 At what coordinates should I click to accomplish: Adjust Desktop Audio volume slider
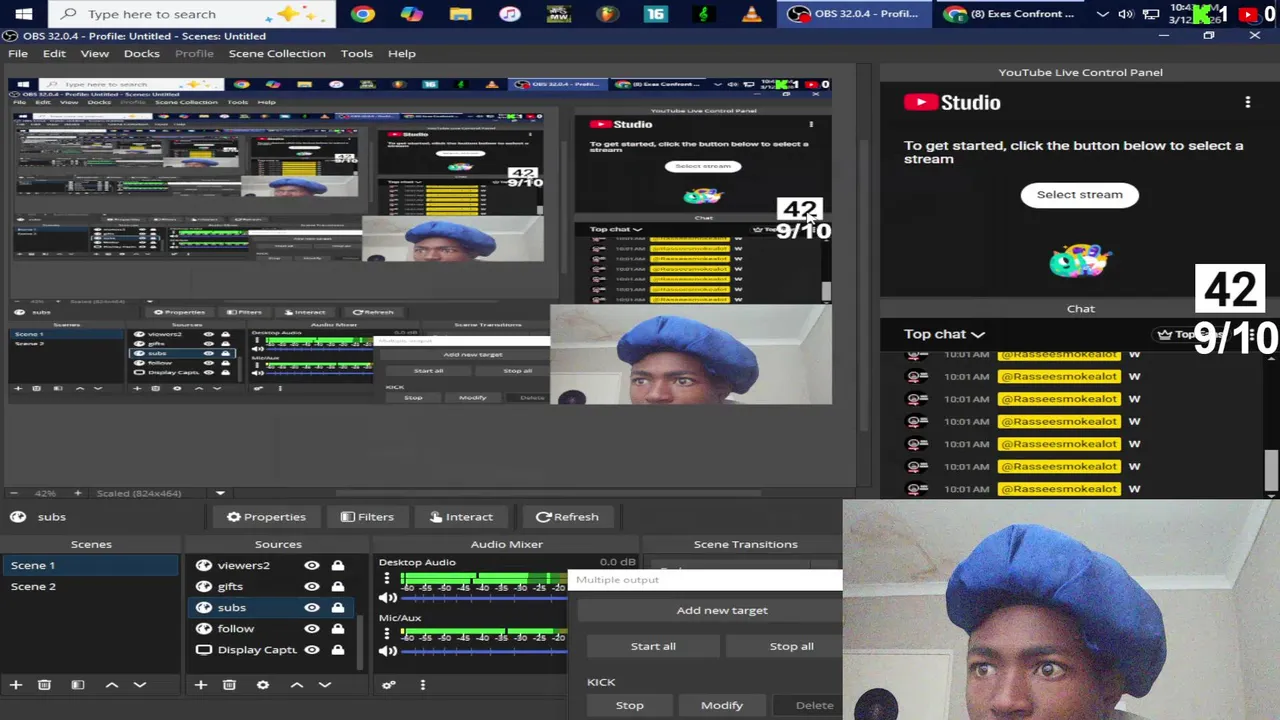tap(484, 598)
